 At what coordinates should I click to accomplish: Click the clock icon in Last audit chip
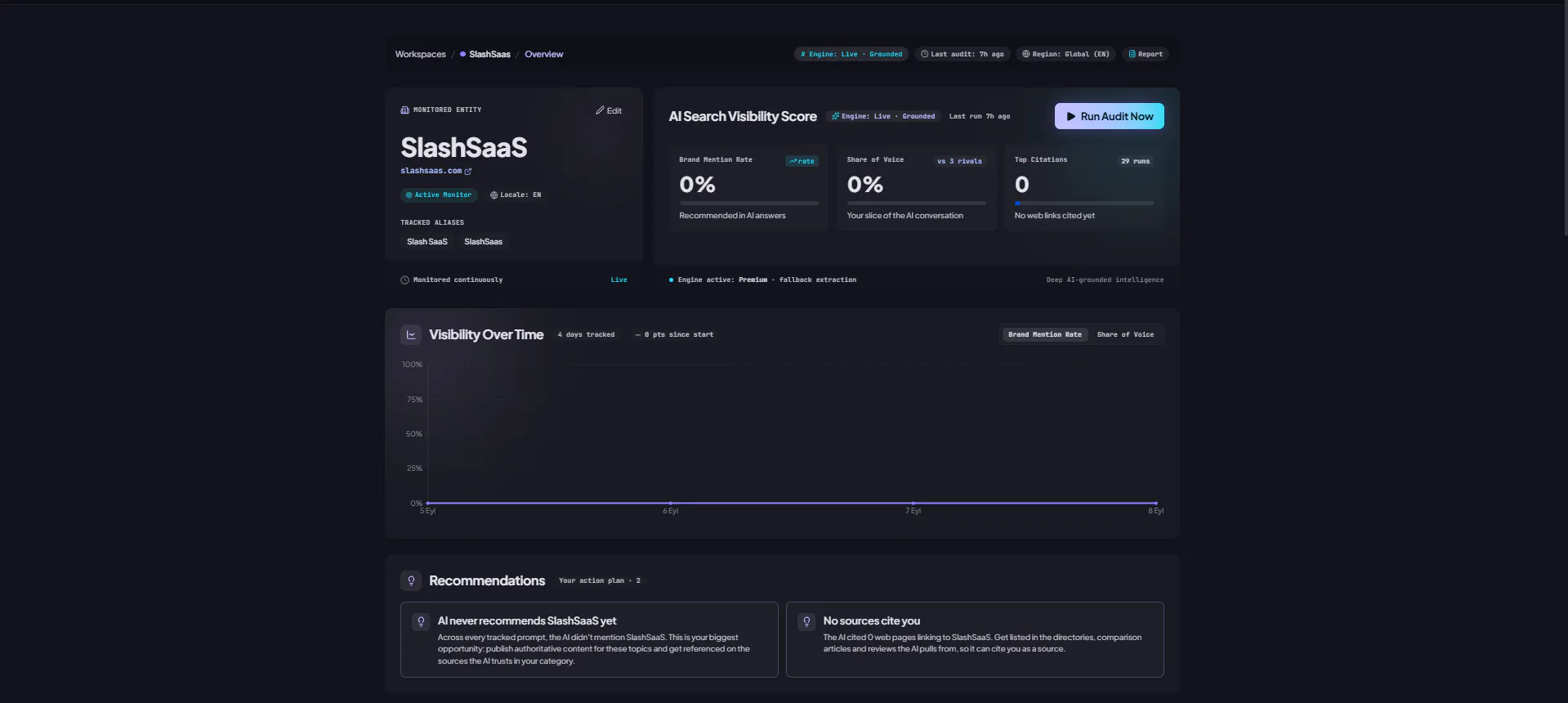(x=925, y=55)
